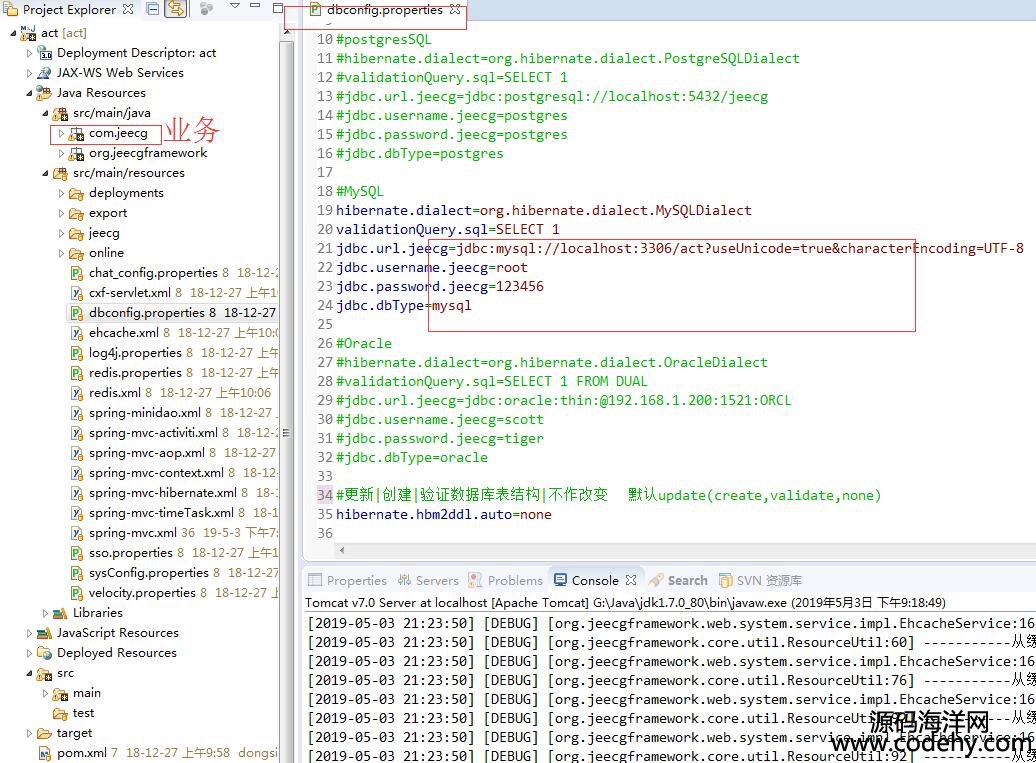Switch to the Properties view tab

[348, 581]
